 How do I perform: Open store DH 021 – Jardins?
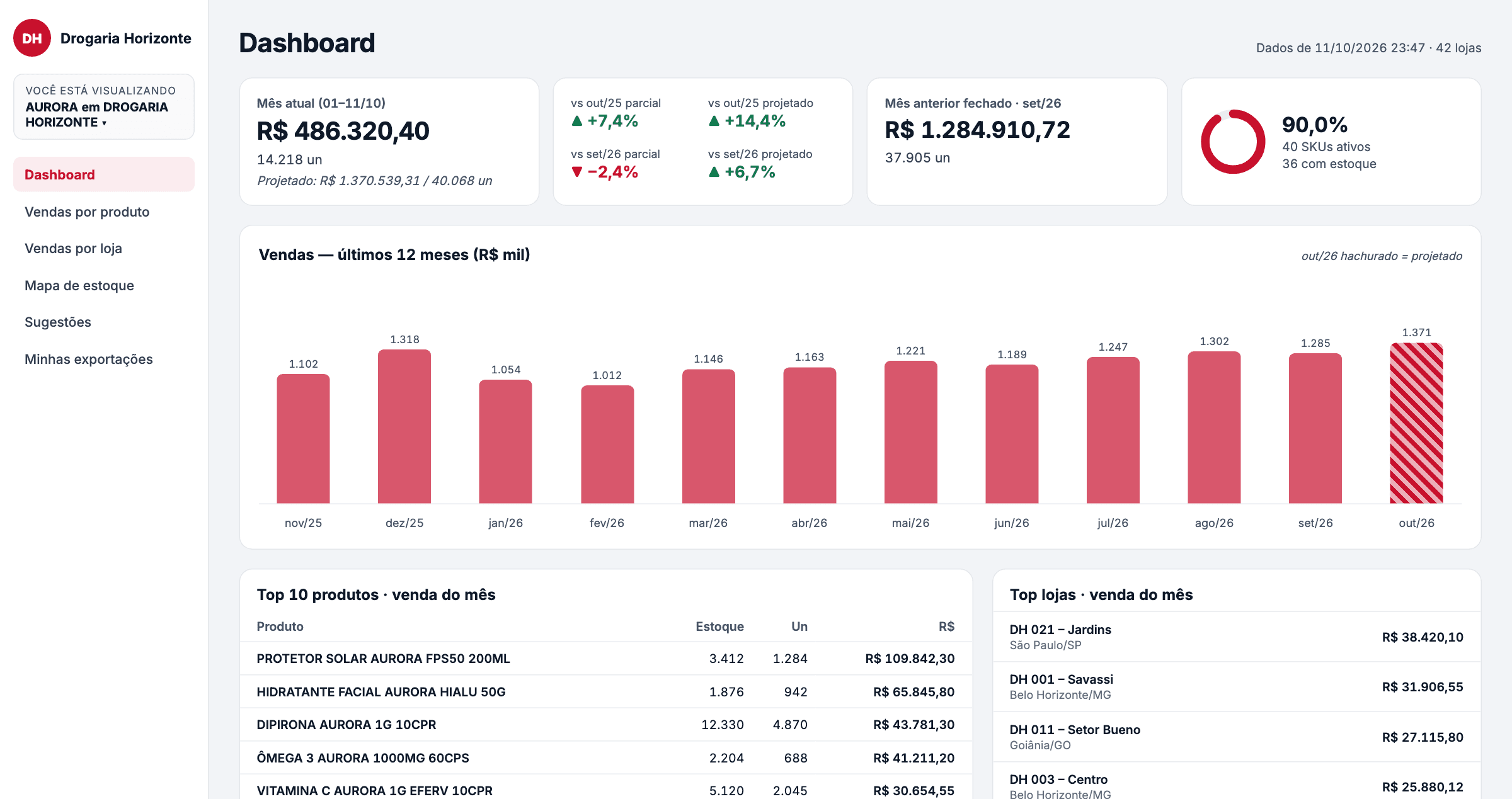point(1237,637)
